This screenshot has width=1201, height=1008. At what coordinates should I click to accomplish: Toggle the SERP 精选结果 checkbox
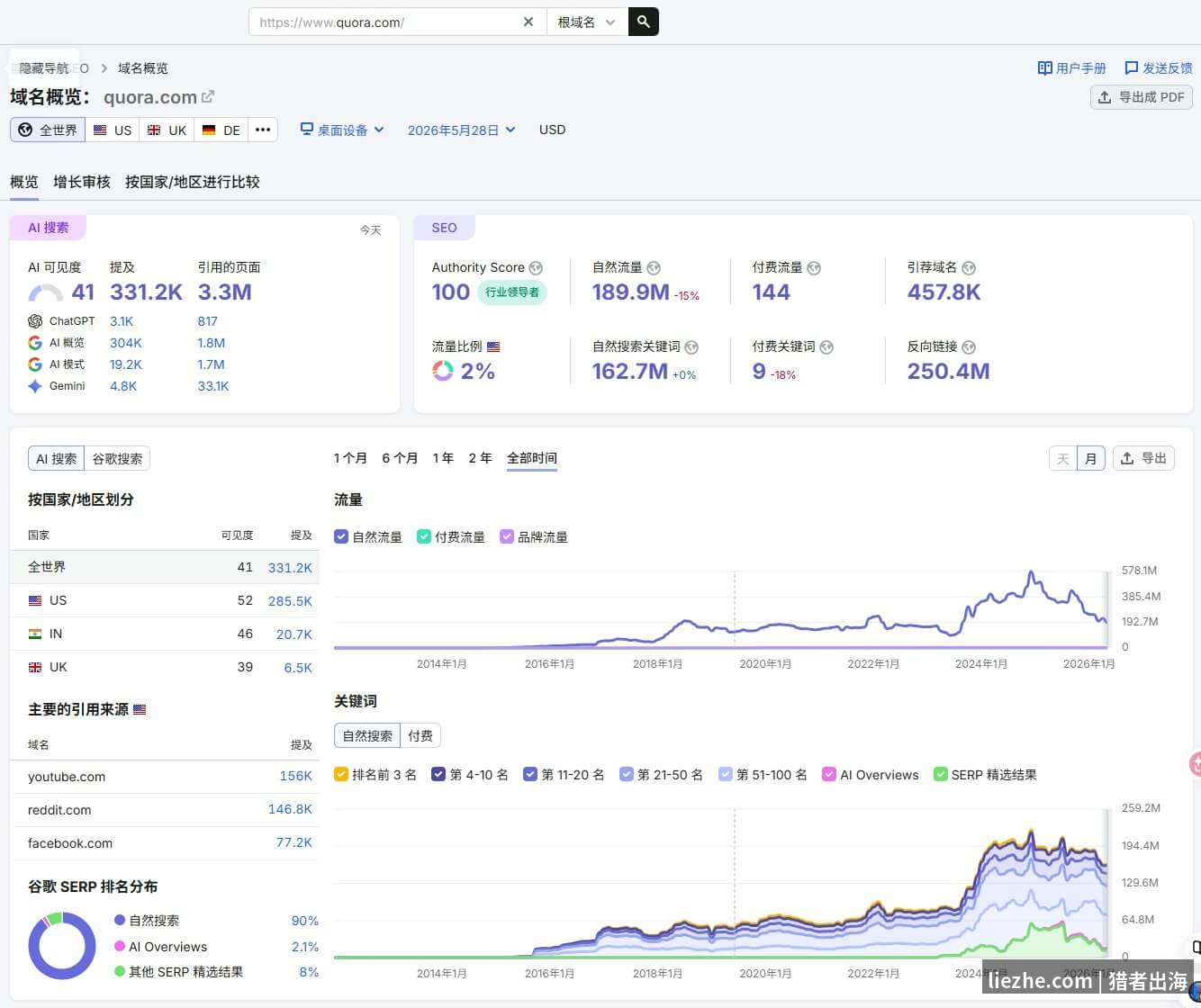click(x=941, y=774)
